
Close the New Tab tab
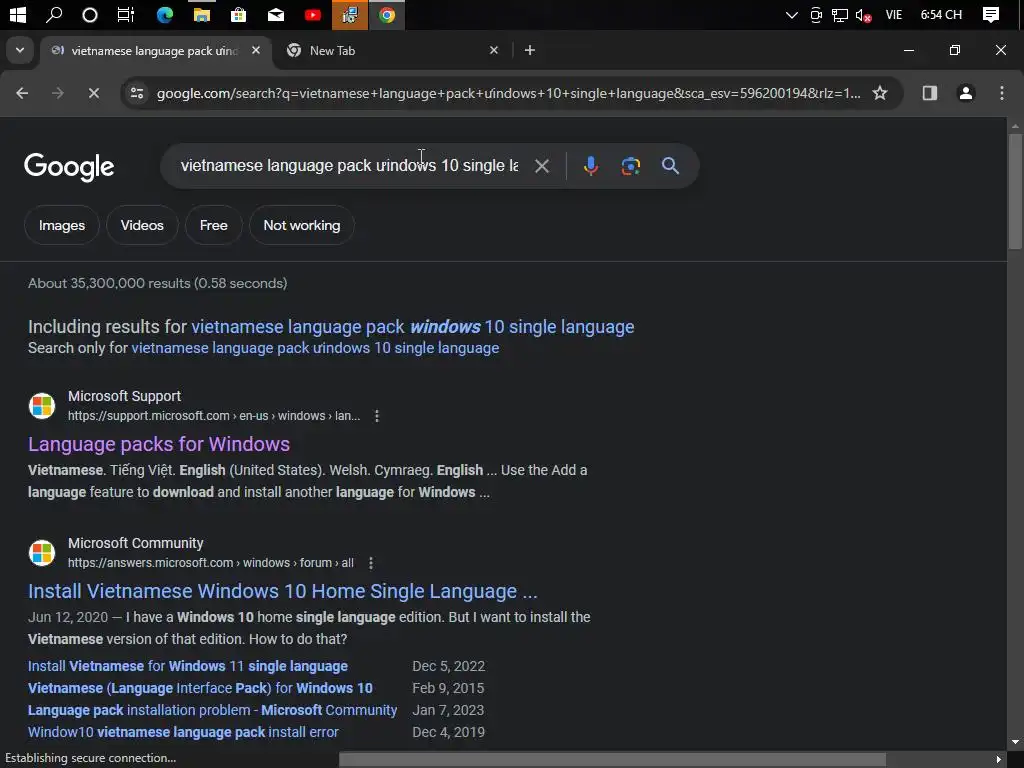(494, 50)
